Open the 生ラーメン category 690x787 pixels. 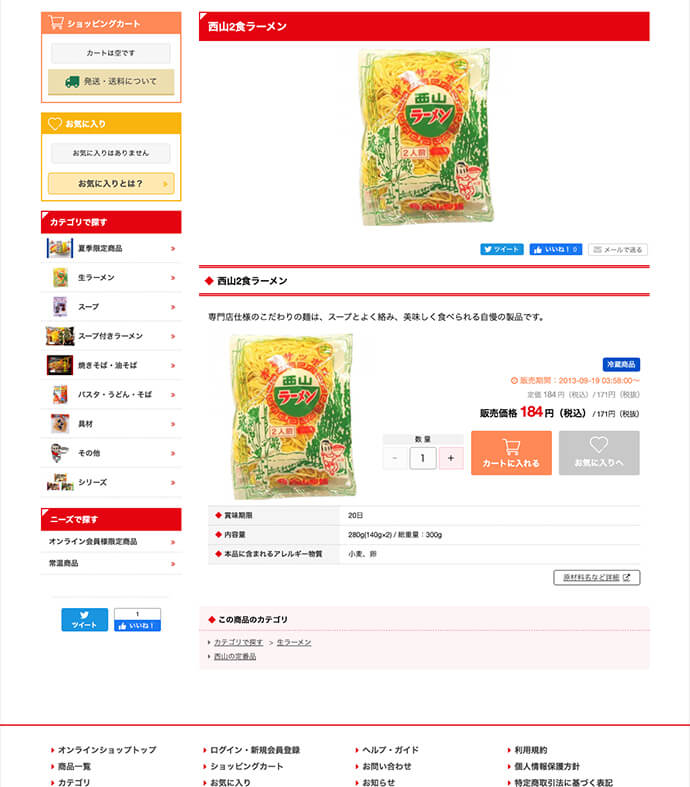tap(111, 278)
